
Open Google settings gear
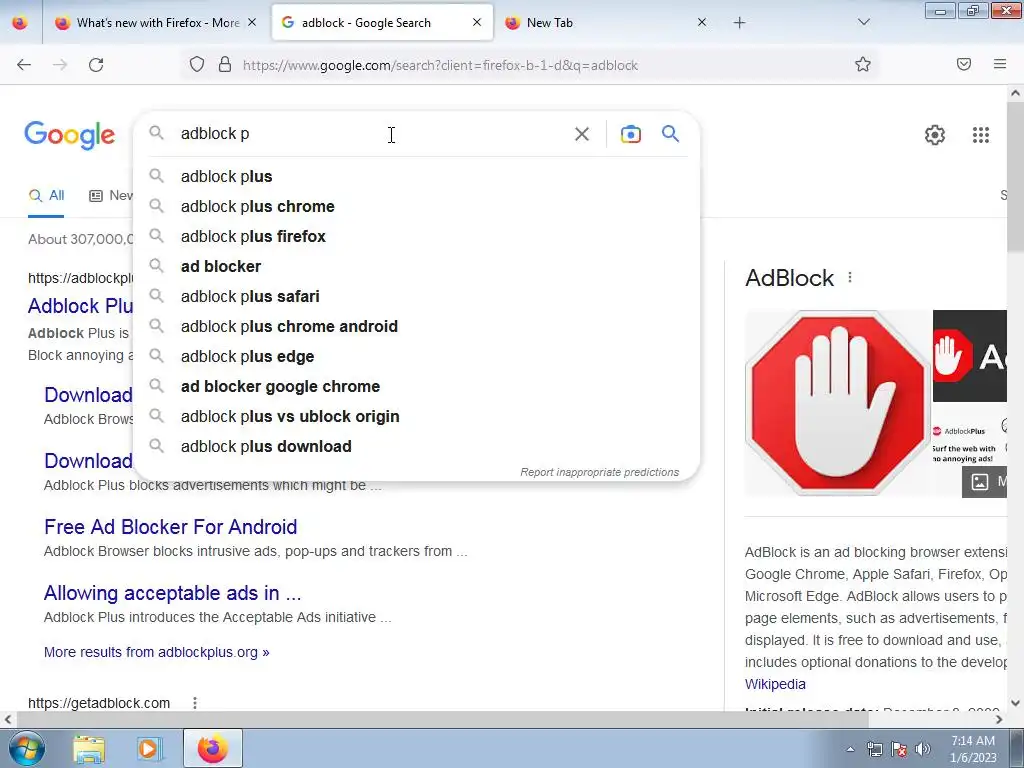click(x=935, y=135)
